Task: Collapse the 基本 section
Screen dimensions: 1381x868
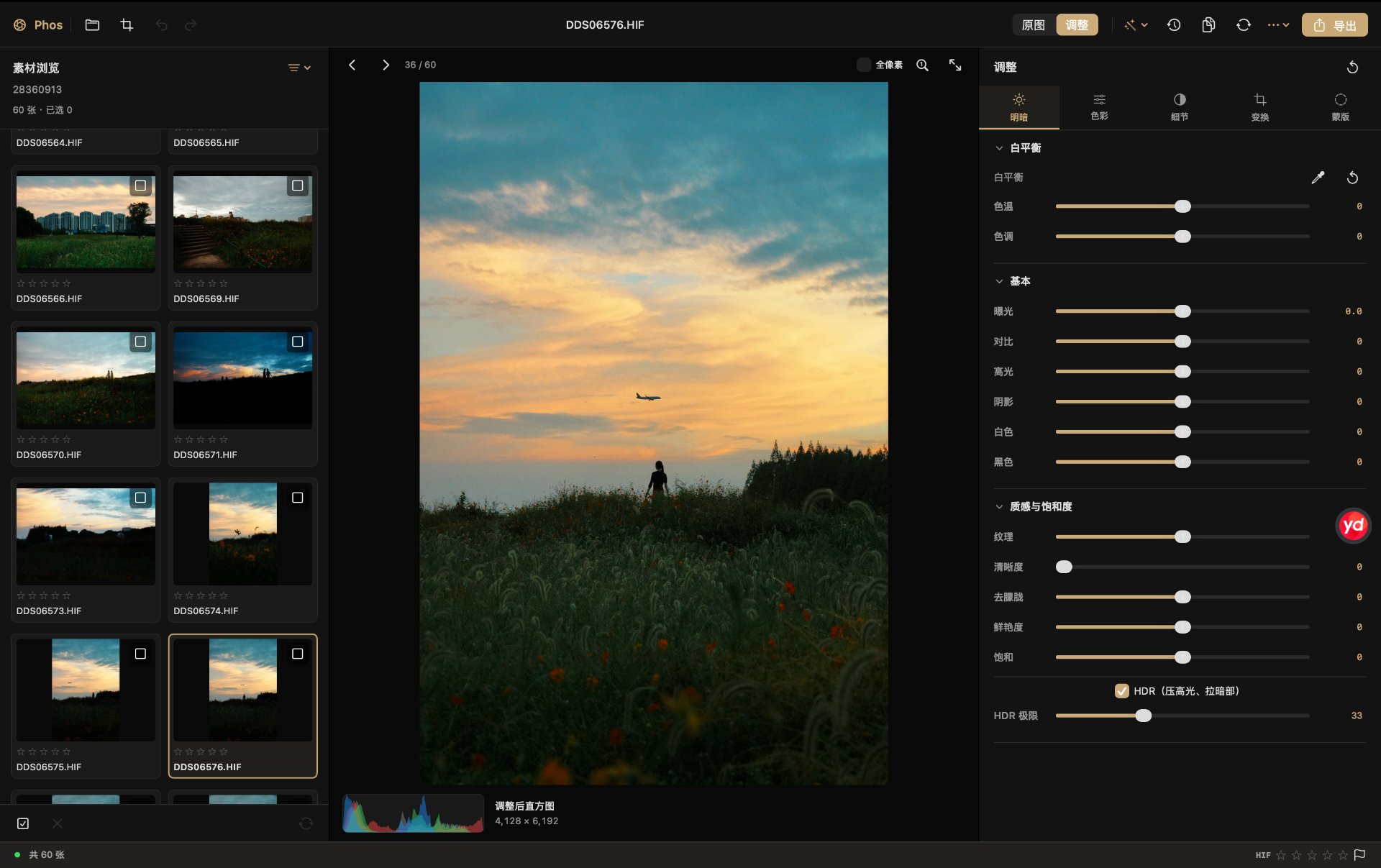Action: [999, 281]
